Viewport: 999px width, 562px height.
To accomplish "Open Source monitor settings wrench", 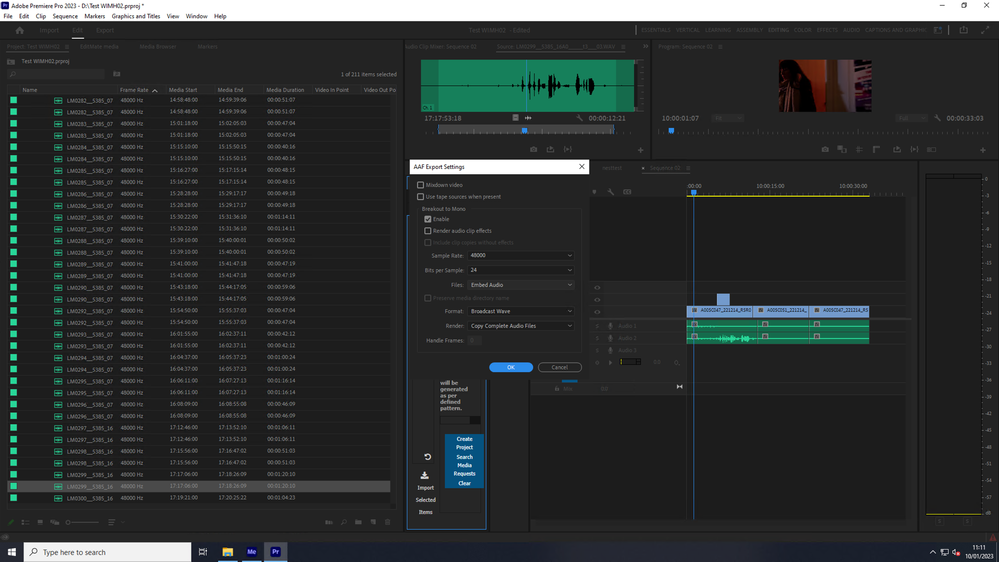I will click(579, 118).
